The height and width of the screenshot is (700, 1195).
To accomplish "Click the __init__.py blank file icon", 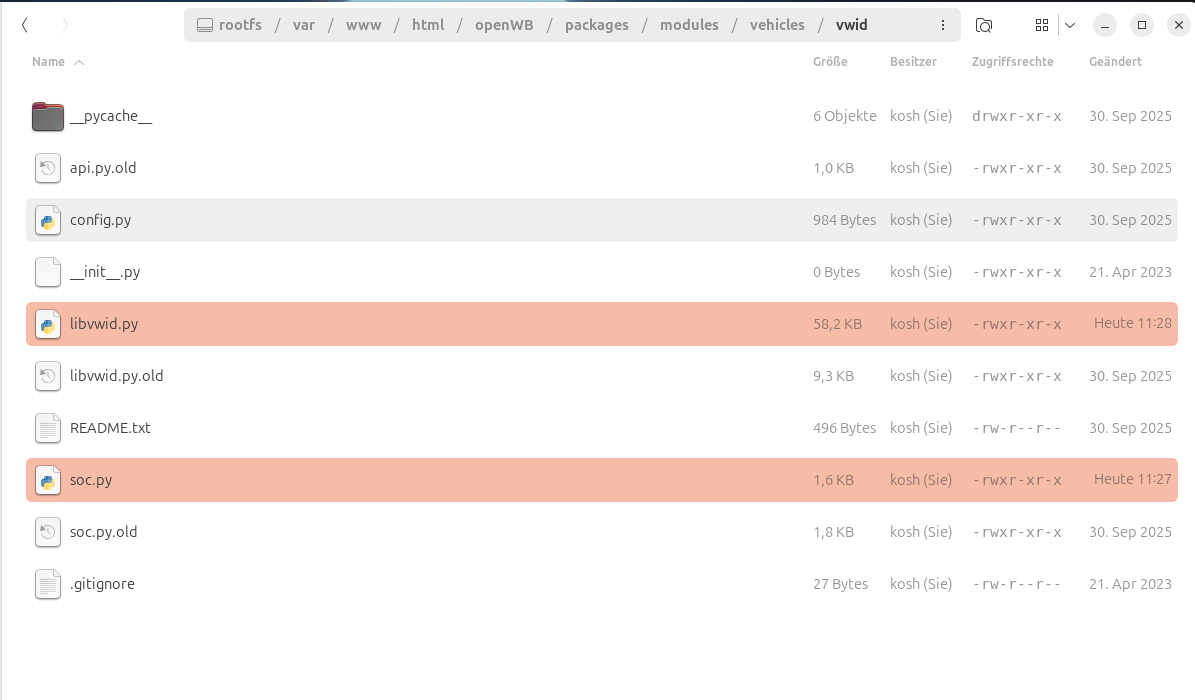I will coord(48,272).
